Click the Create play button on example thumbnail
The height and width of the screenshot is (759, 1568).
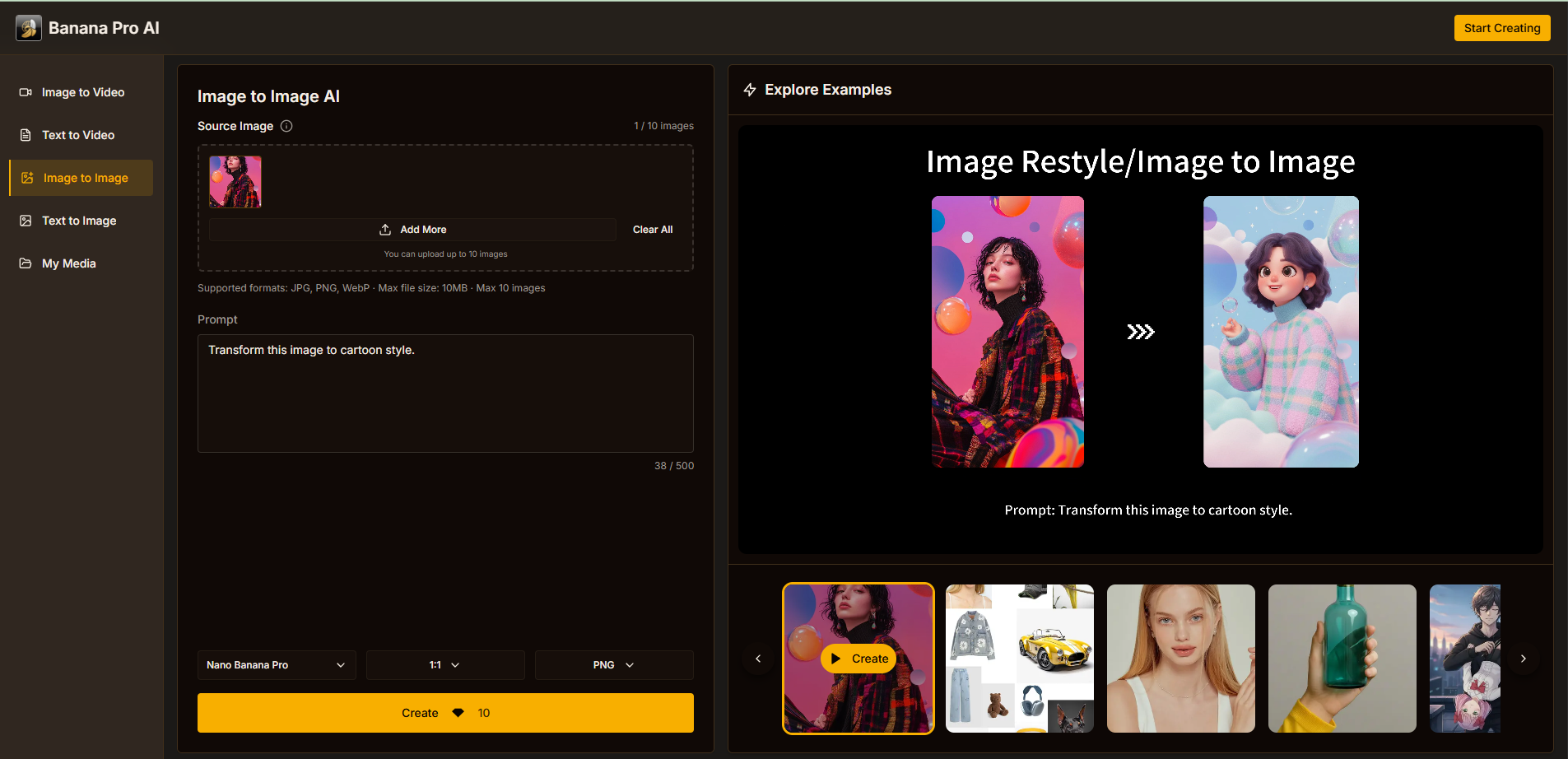(x=858, y=659)
